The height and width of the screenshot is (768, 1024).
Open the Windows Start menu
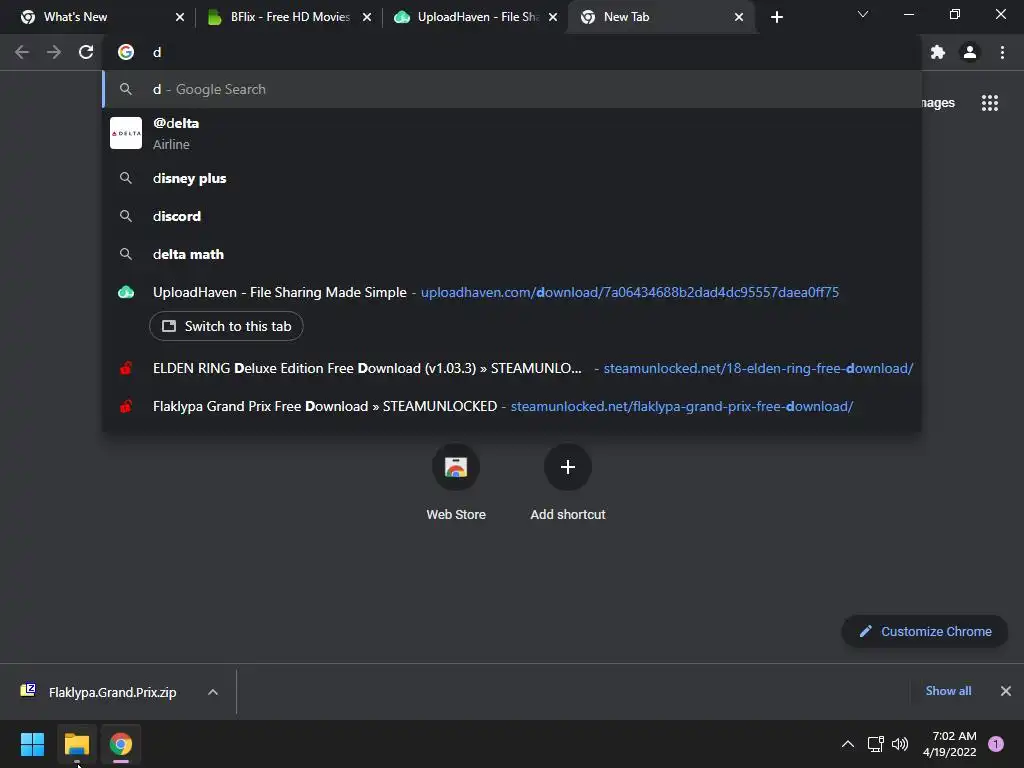coord(33,744)
